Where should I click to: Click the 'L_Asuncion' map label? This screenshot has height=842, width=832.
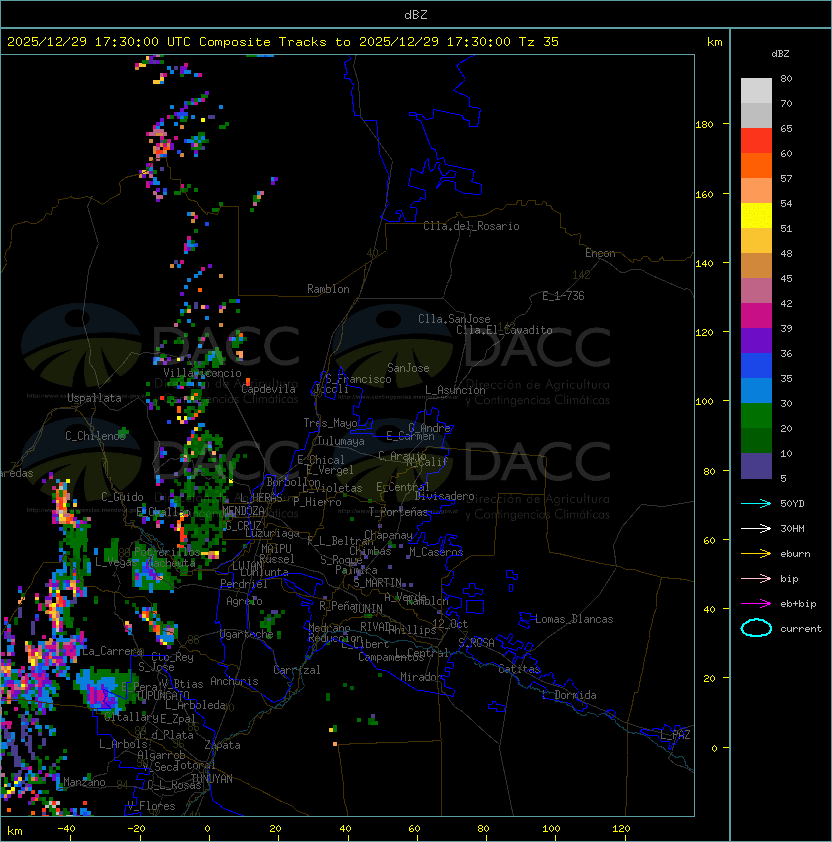click(x=455, y=390)
